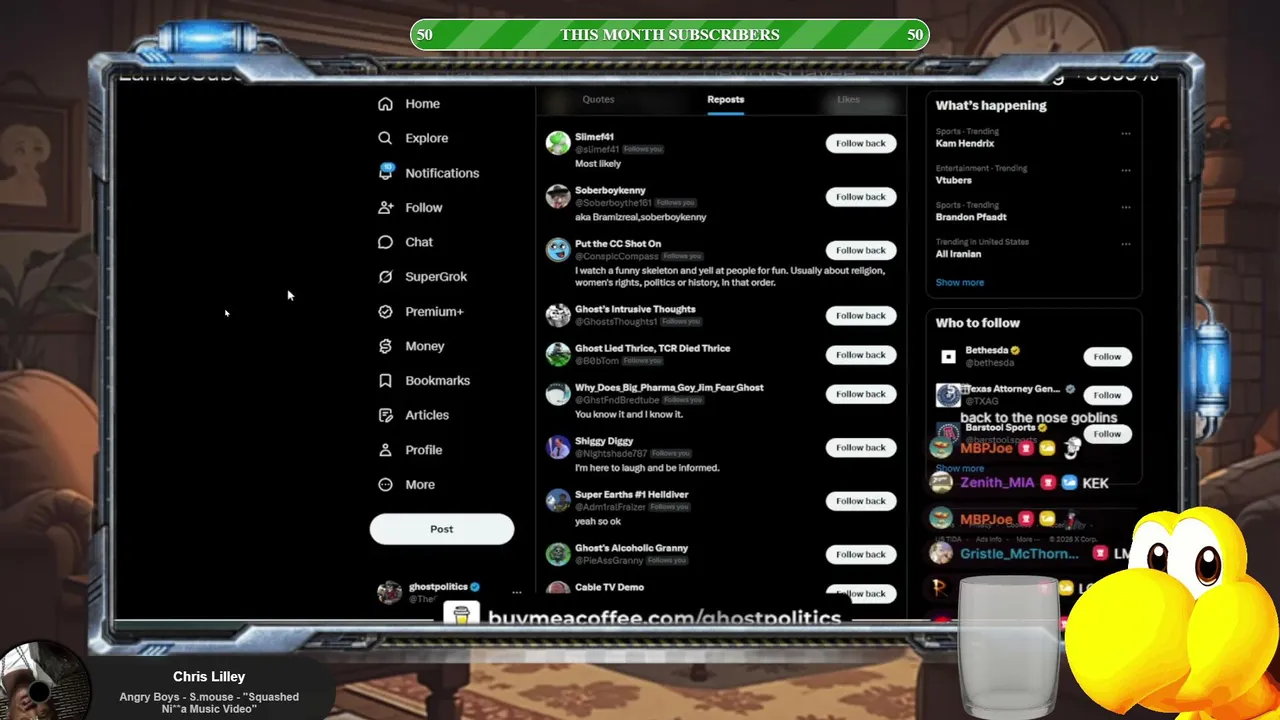Click the bio "You know it and I know it."
This screenshot has width=1280, height=720.
pyautogui.click(x=629, y=415)
